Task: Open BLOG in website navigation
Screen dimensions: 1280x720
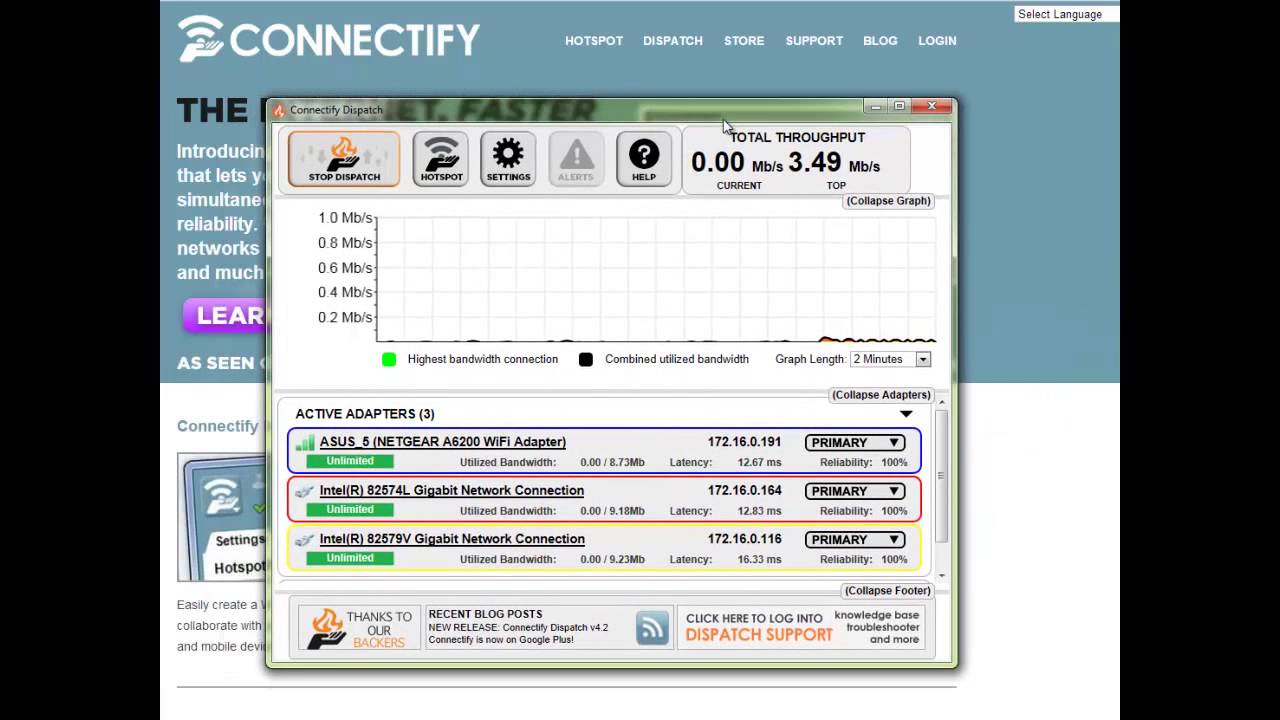Action: tap(880, 41)
